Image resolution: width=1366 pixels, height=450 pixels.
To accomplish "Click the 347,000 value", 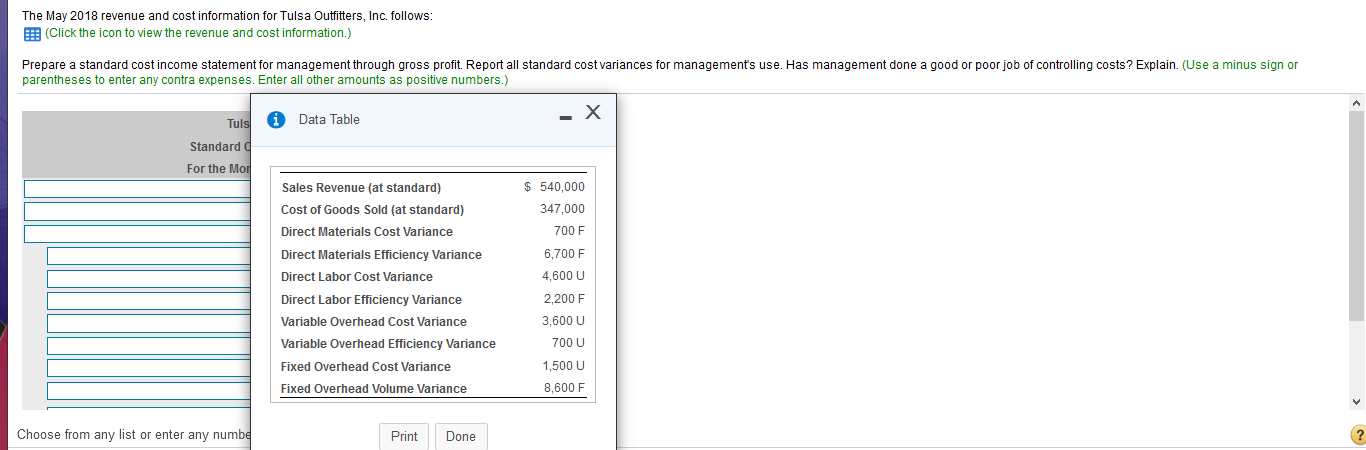I will (563, 209).
